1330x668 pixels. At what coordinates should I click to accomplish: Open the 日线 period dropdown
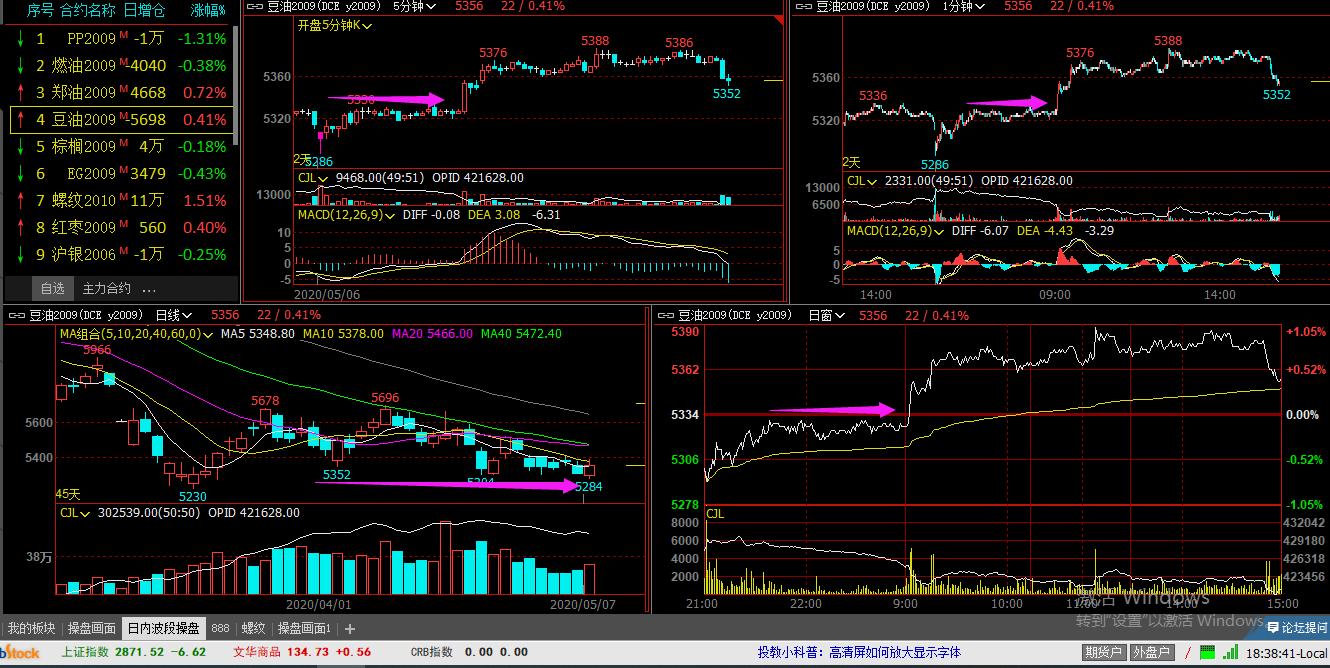click(x=174, y=315)
